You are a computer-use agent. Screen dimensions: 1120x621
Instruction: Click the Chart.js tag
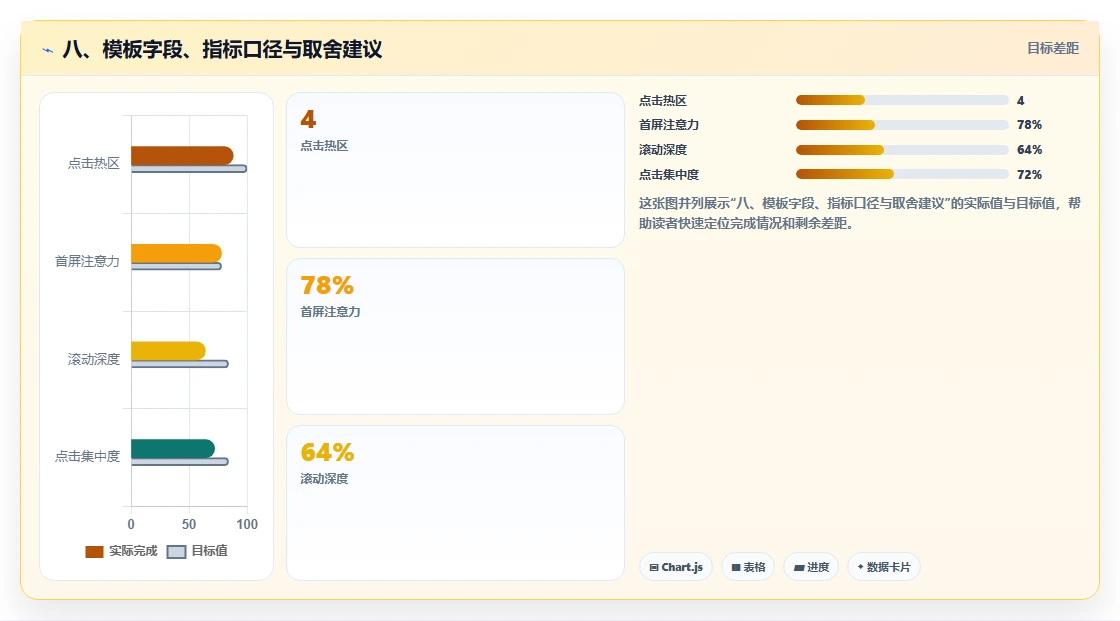676,567
